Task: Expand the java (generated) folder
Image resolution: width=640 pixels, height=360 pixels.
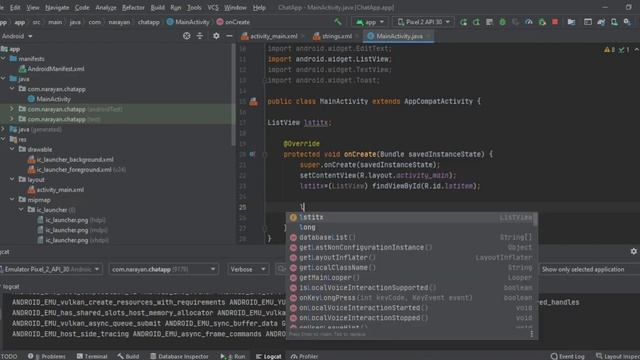Action: 4,129
